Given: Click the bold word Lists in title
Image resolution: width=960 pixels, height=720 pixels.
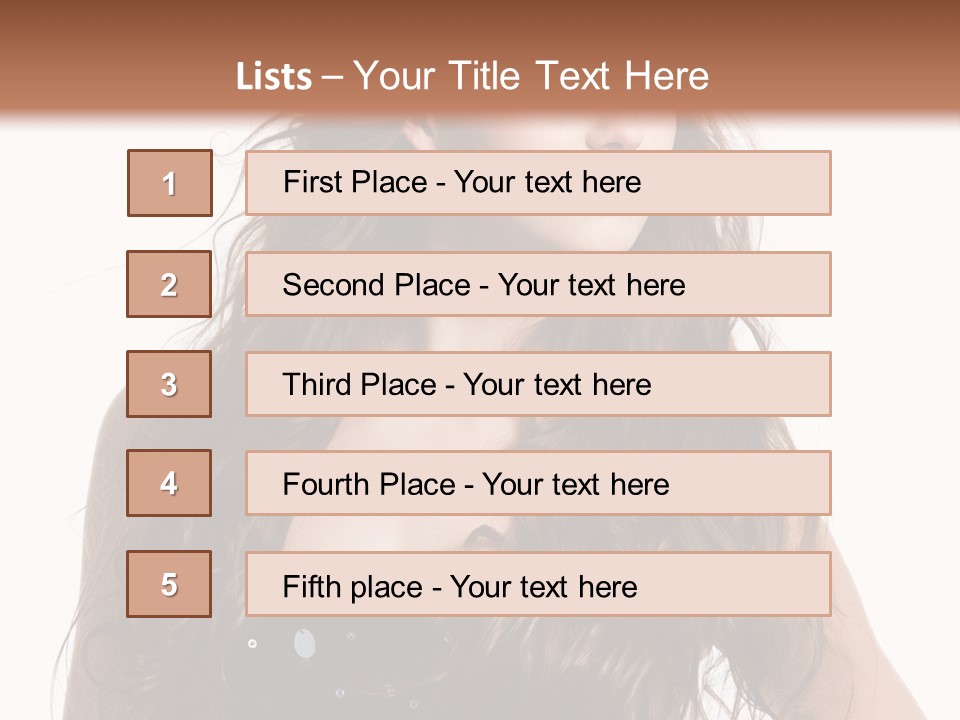Looking at the screenshot, I should pos(274,77).
